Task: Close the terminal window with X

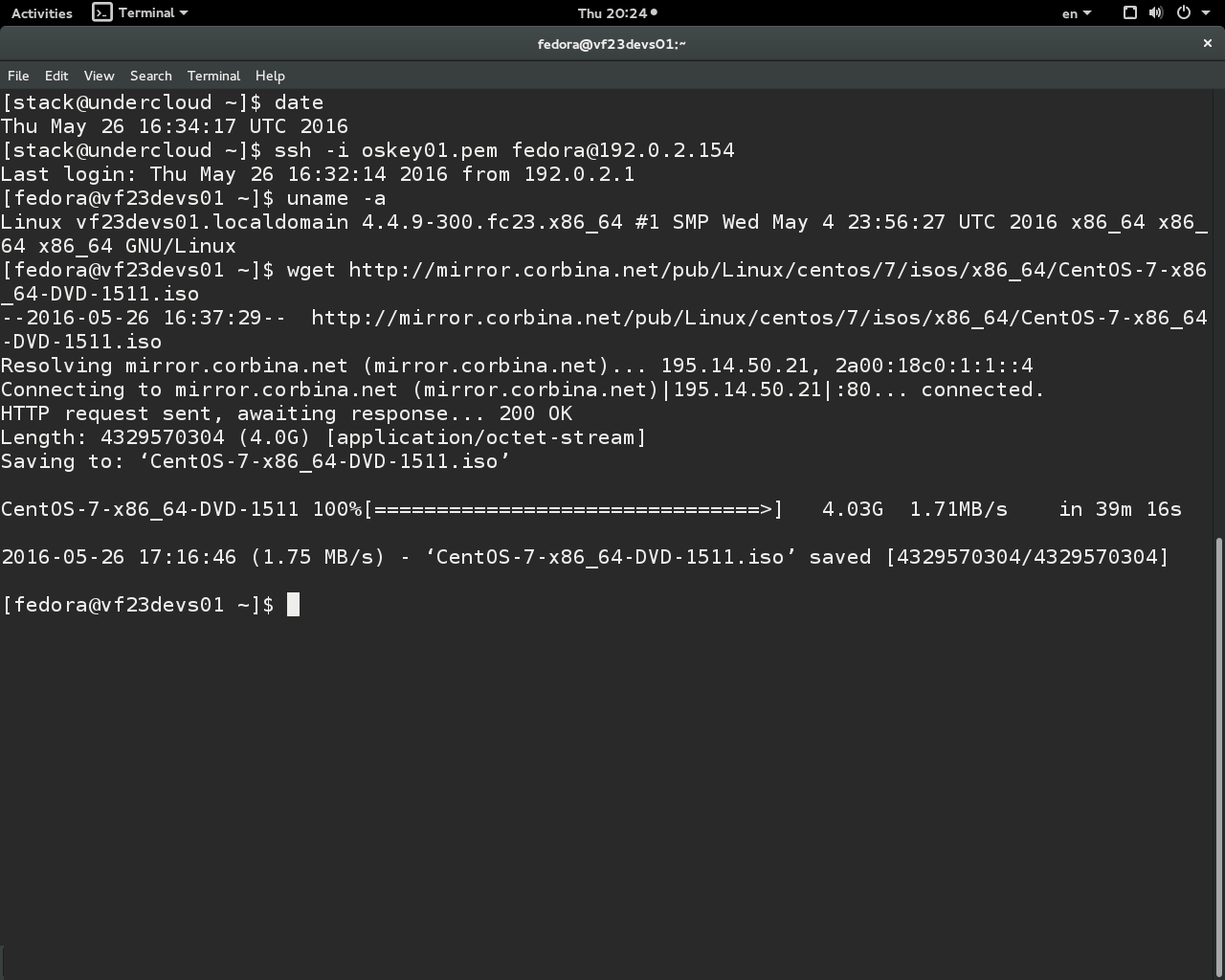Action: coord(1207,43)
